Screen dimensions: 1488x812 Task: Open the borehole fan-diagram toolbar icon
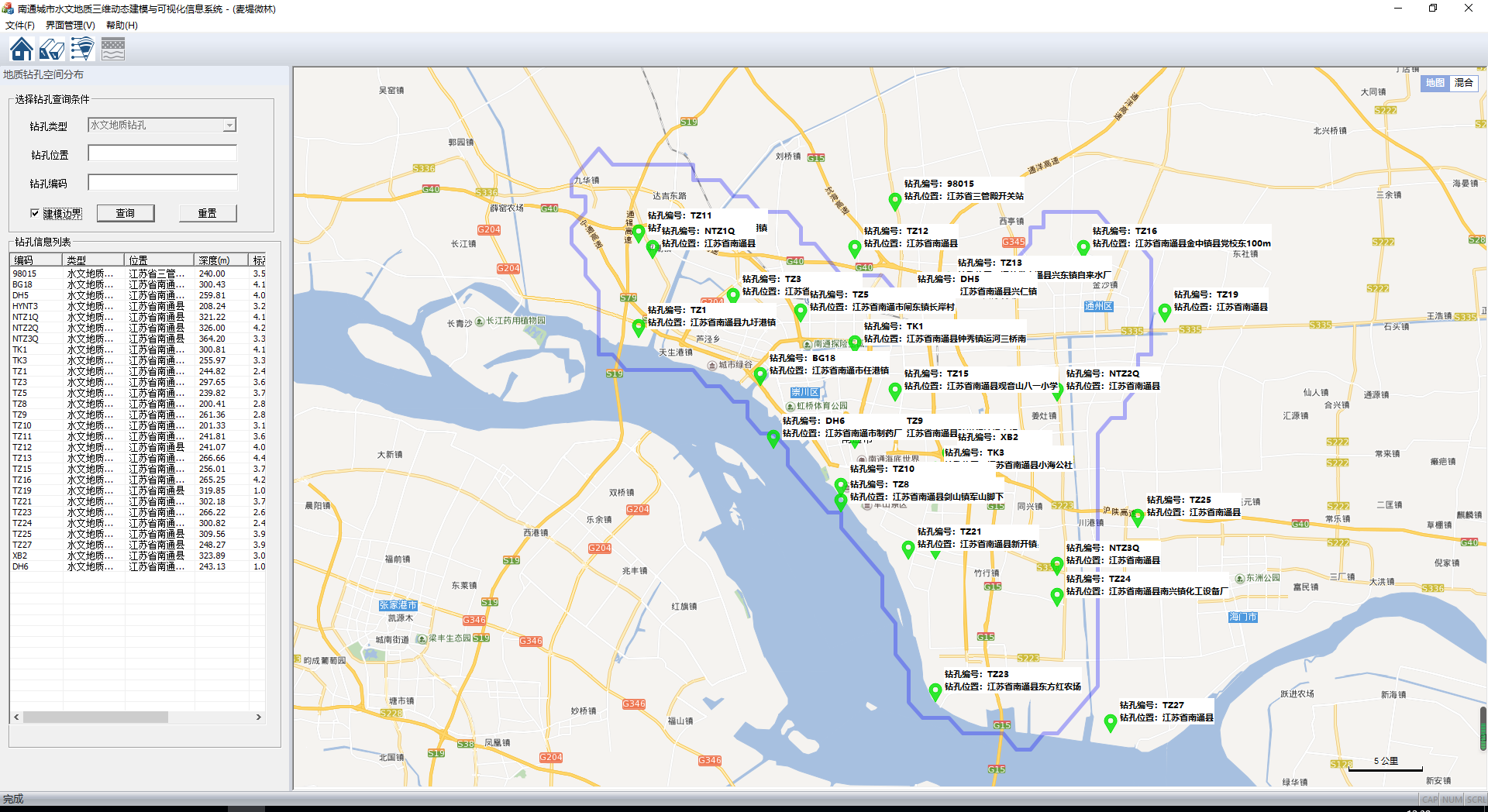click(82, 49)
